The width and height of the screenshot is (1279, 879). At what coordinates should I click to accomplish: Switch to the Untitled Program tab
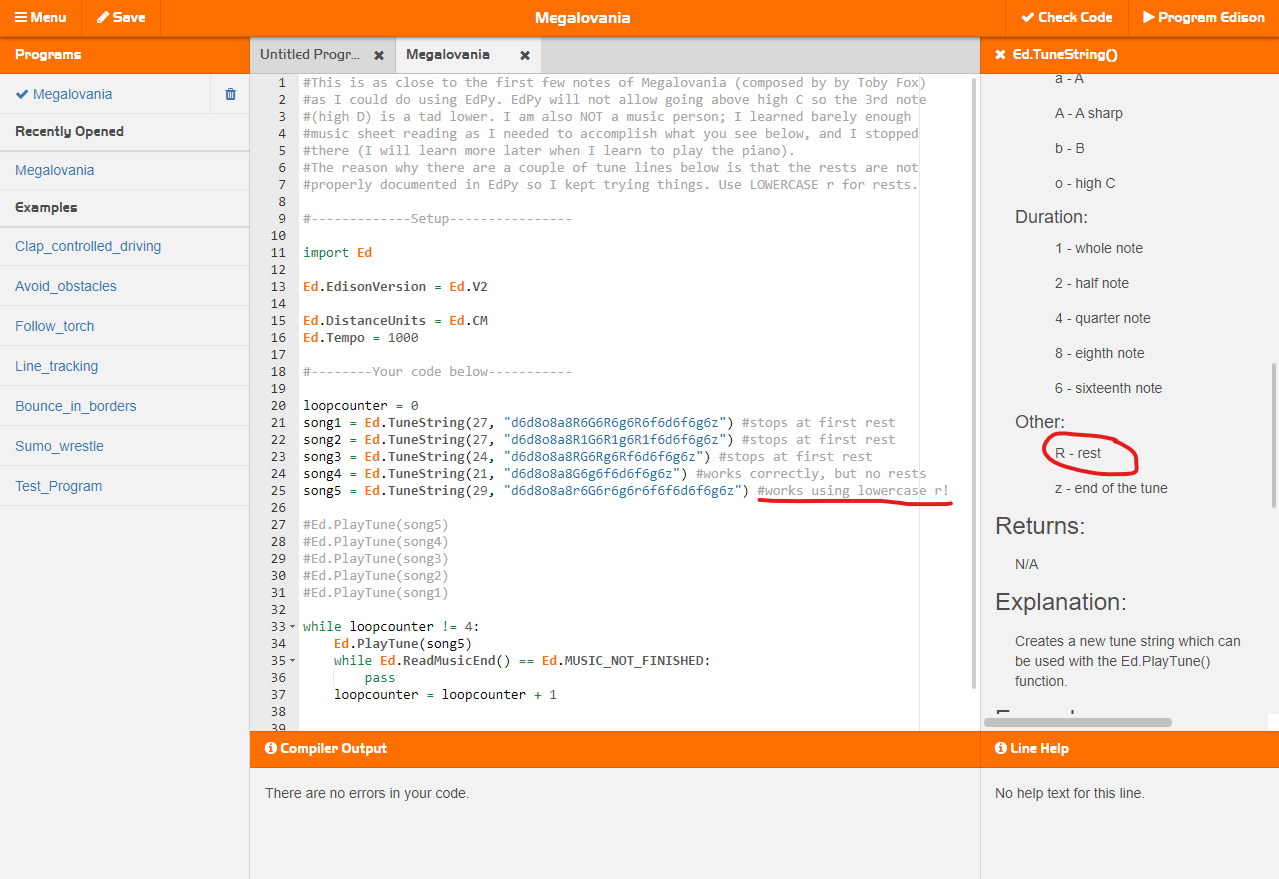[310, 55]
